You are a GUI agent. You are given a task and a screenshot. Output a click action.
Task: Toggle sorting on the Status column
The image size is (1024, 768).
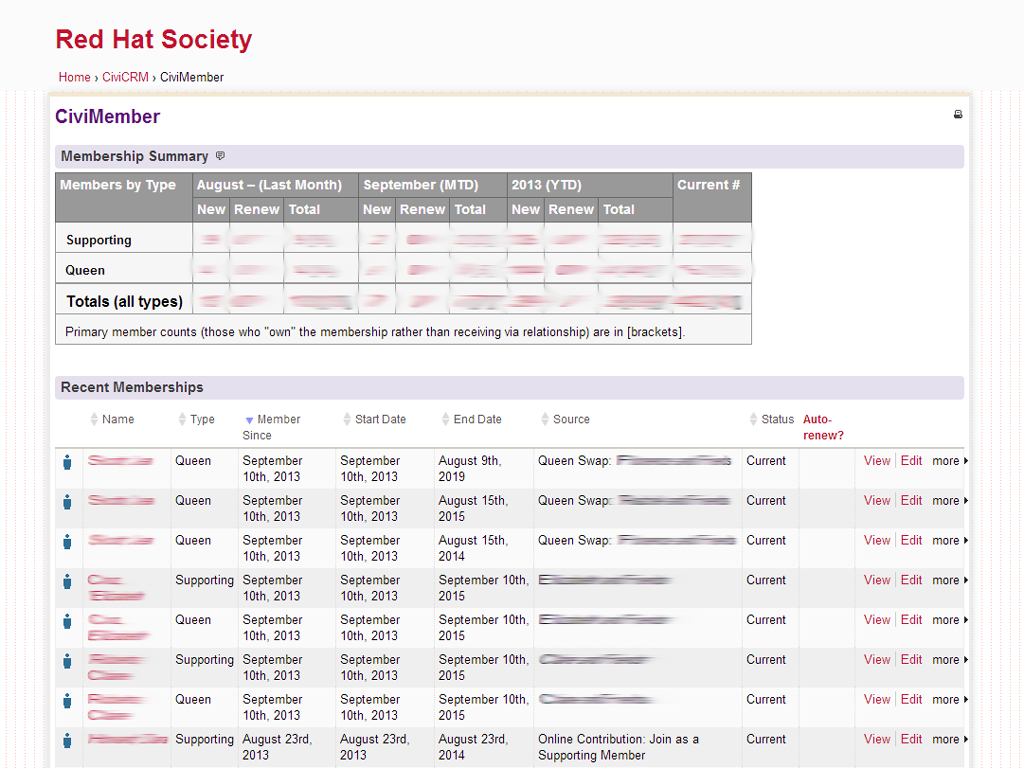click(x=753, y=419)
